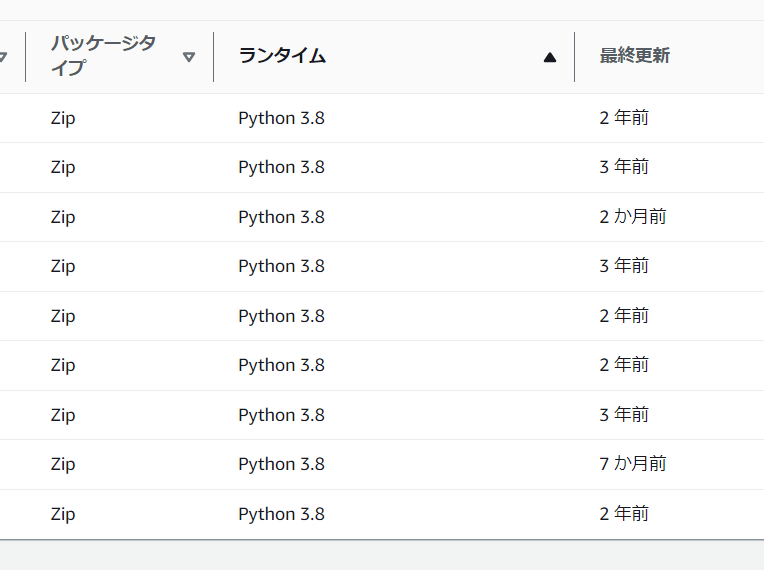The image size is (764, 570).
Task: Click the Zip cell in the first row
Action: [x=63, y=118]
